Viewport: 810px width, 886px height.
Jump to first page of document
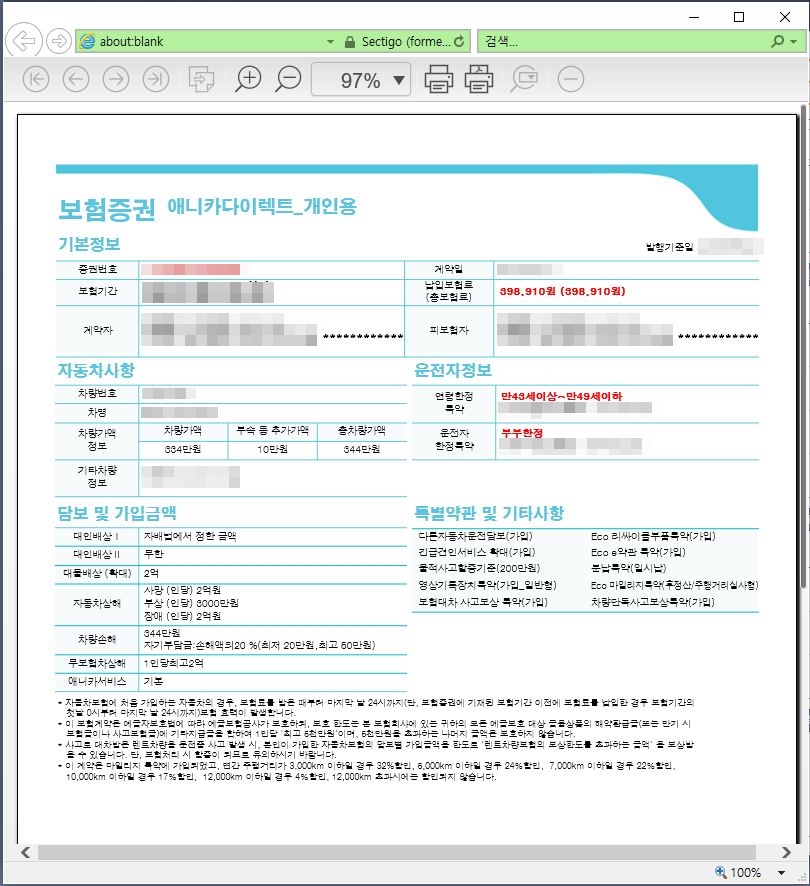[36, 79]
